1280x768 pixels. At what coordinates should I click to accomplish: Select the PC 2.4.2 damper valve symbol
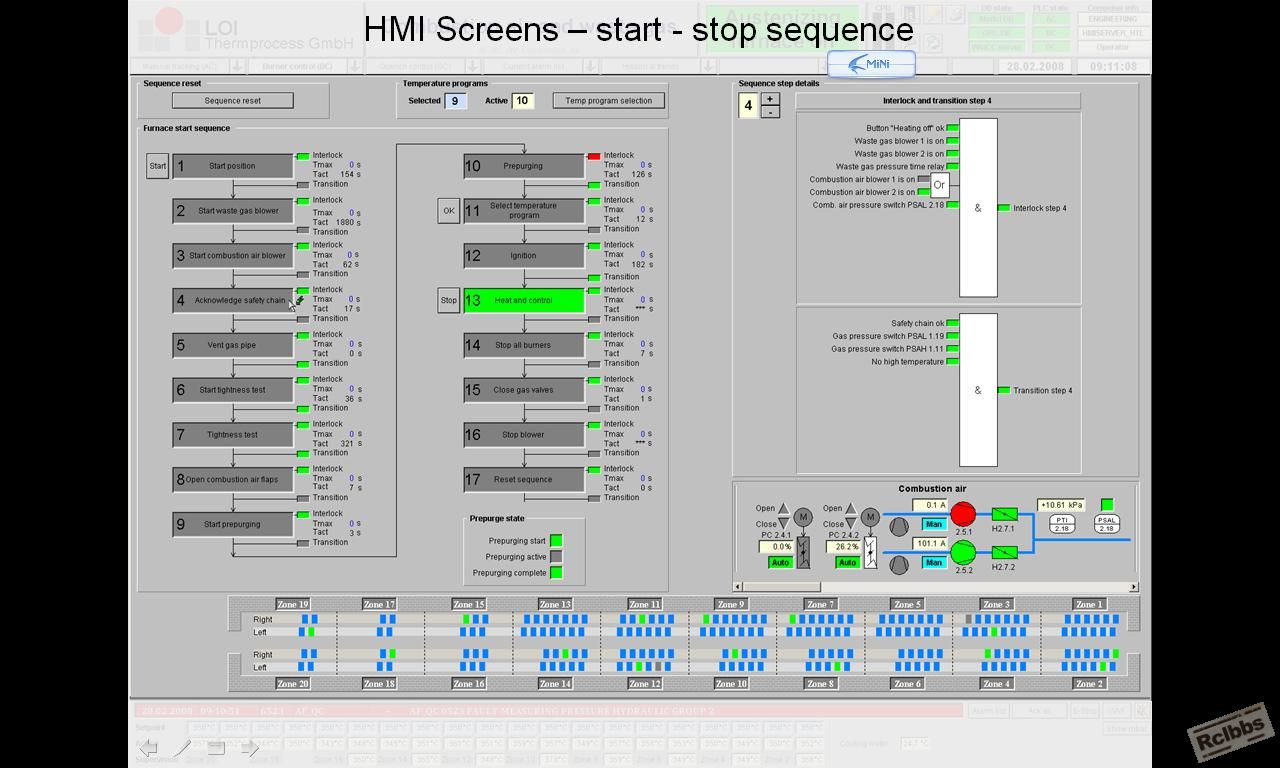click(x=870, y=552)
